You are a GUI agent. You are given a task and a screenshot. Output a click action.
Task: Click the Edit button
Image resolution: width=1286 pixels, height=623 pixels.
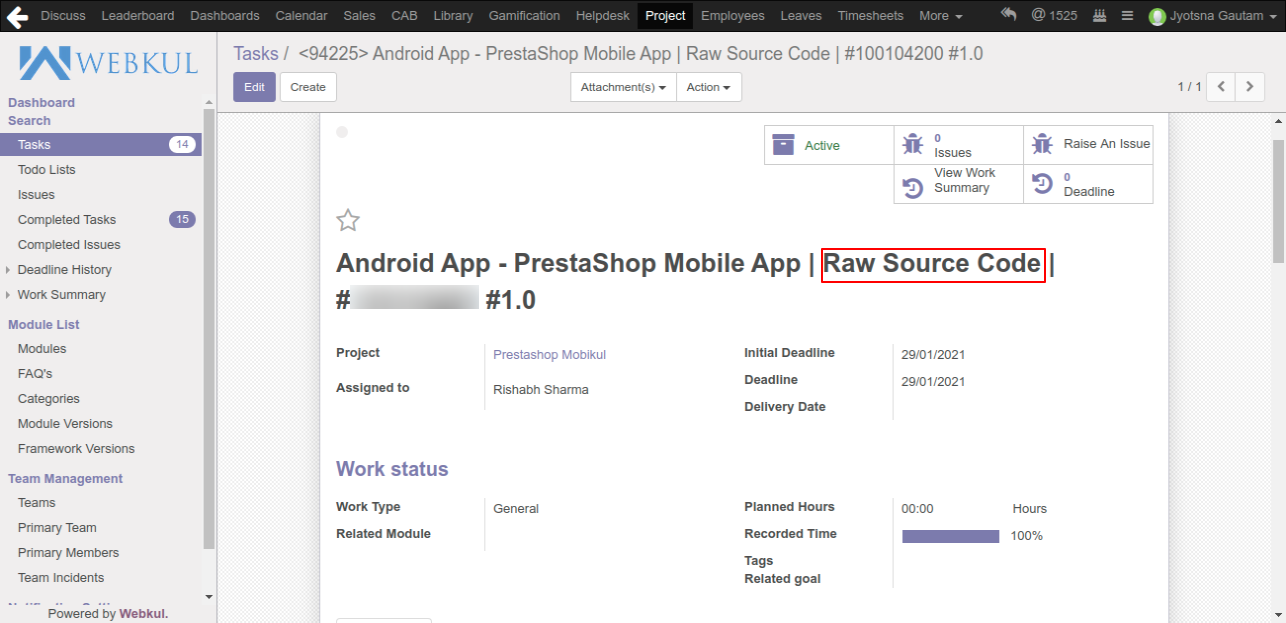(254, 87)
